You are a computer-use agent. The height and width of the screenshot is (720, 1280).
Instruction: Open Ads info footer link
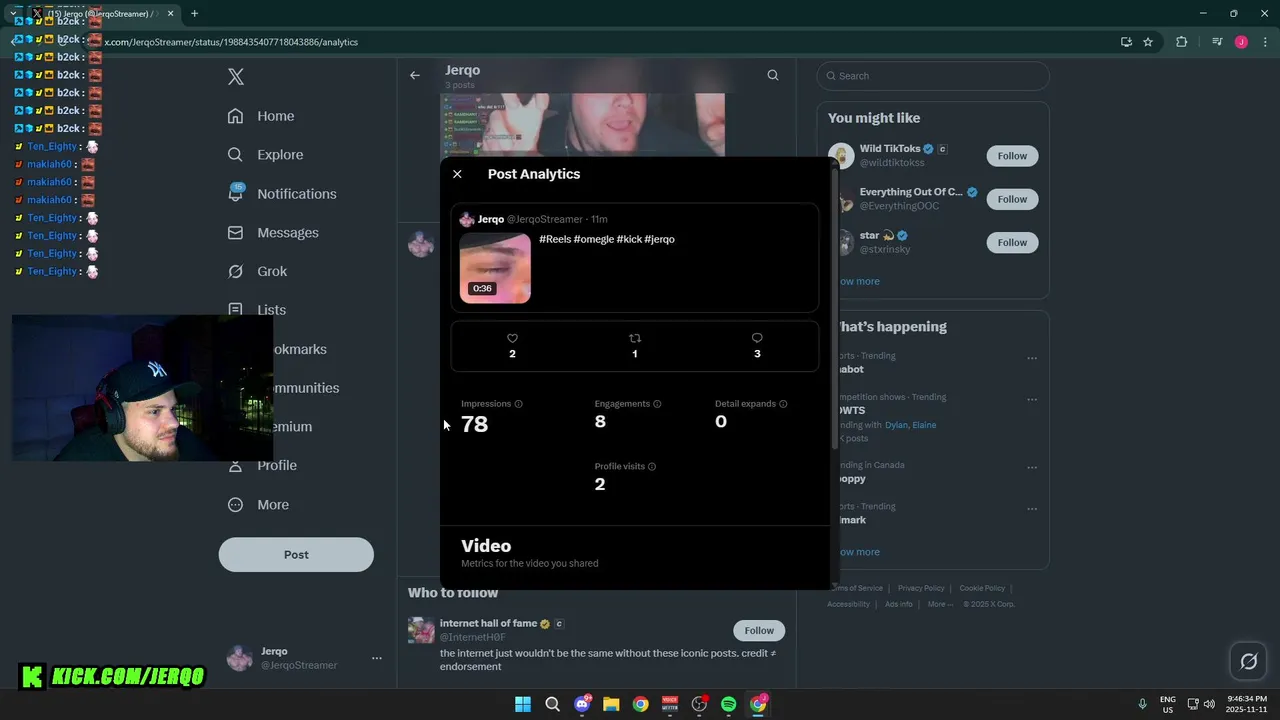click(x=898, y=604)
